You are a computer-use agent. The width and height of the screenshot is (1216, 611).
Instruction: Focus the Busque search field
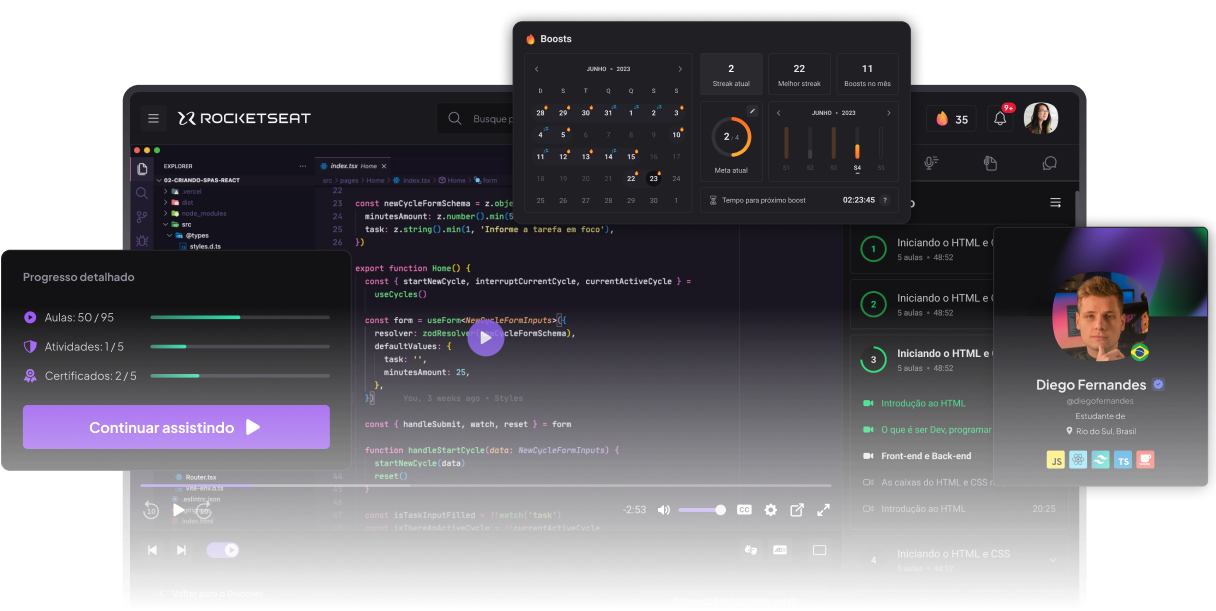click(x=476, y=118)
